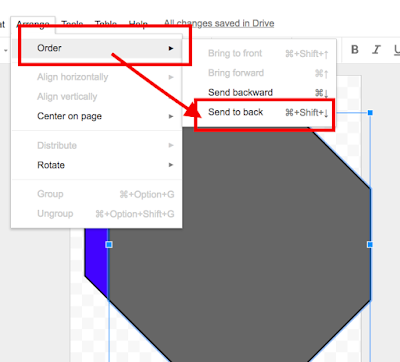Open All changes saved in Drive link
This screenshot has width=400, height=362.
[219, 23]
